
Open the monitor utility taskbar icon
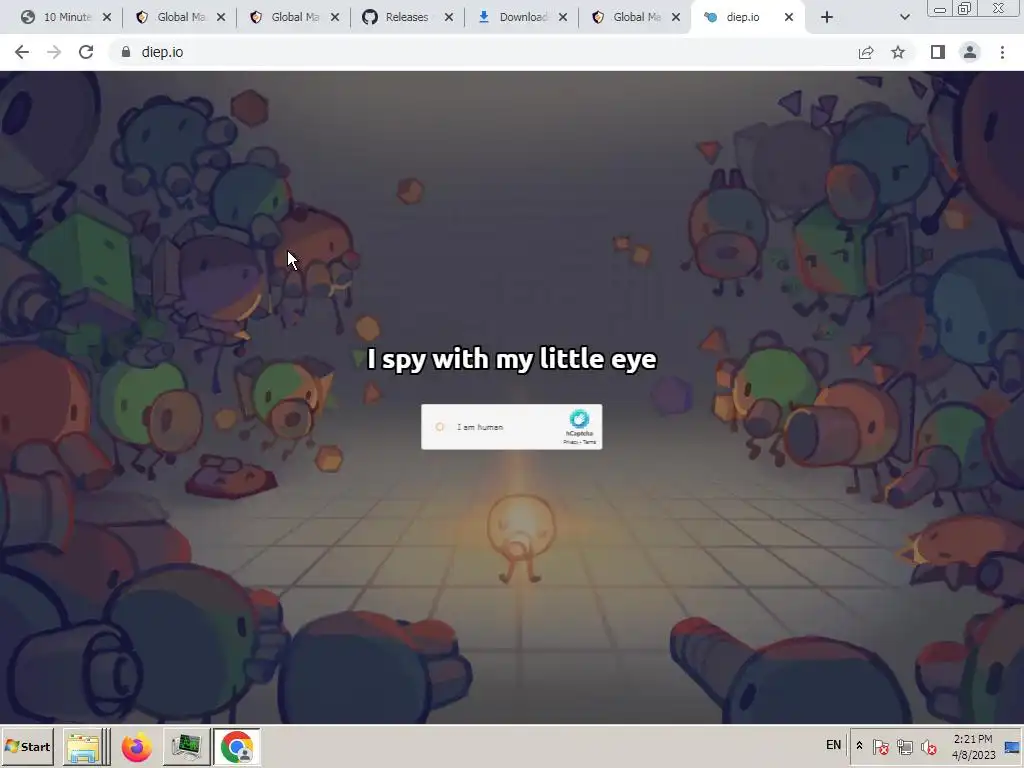(x=186, y=746)
